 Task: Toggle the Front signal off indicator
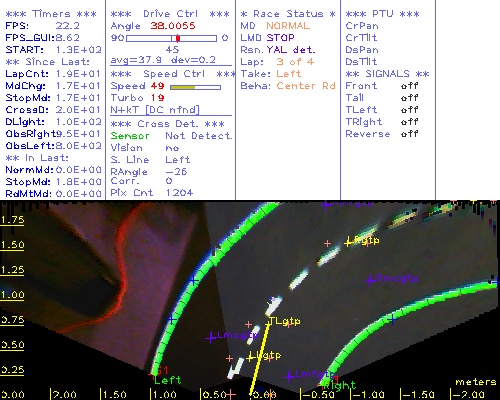point(410,86)
